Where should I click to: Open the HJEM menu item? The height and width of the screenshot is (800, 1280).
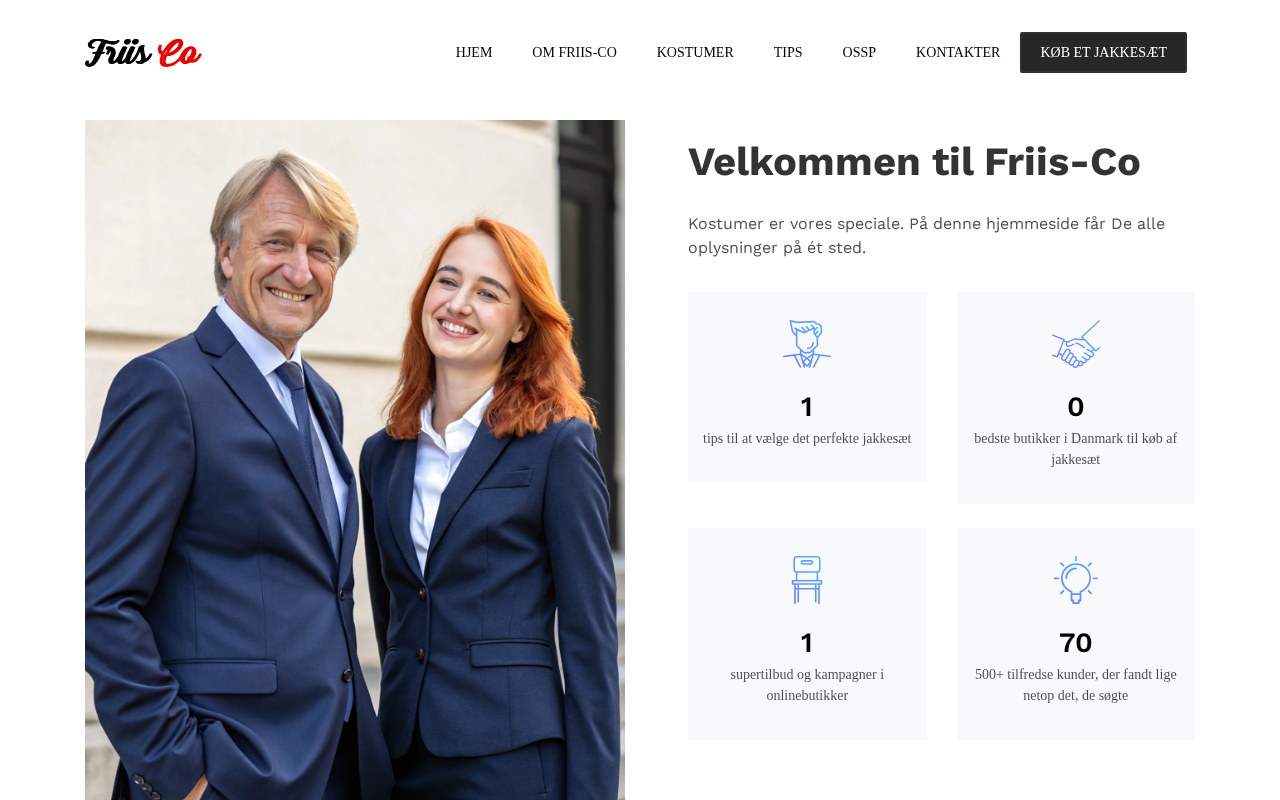474,52
